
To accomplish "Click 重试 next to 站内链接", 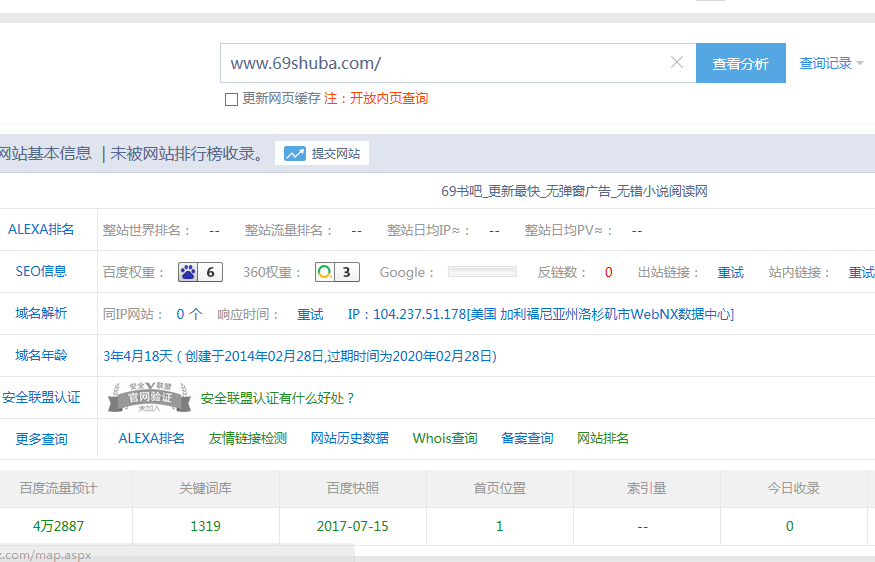I will pyautogui.click(x=862, y=272).
